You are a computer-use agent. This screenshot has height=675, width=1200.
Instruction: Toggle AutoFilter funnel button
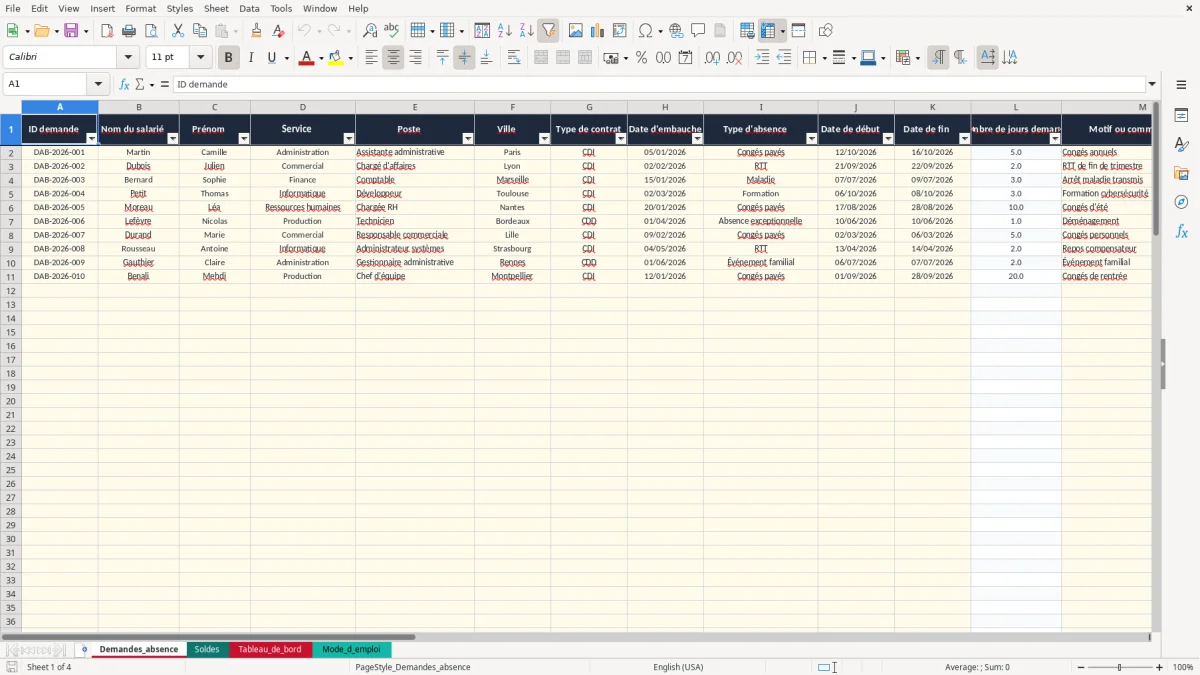pyautogui.click(x=548, y=31)
